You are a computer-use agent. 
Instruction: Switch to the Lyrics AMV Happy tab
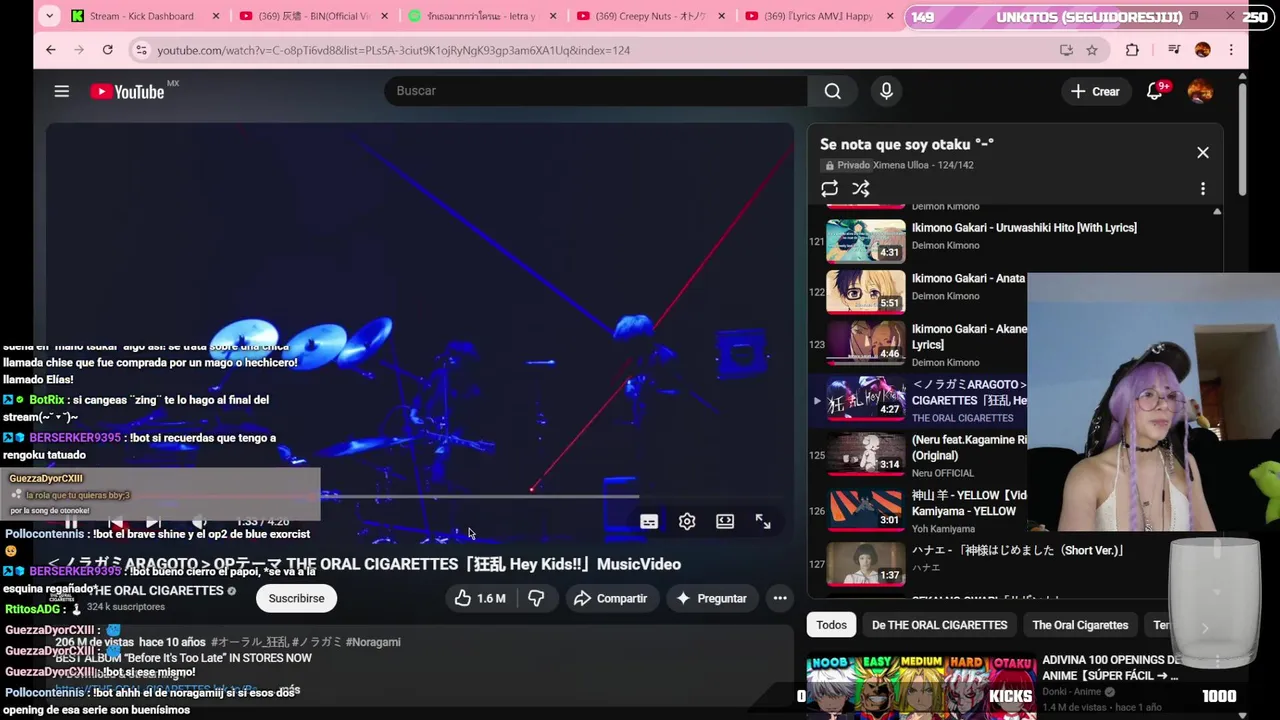[x=818, y=16]
